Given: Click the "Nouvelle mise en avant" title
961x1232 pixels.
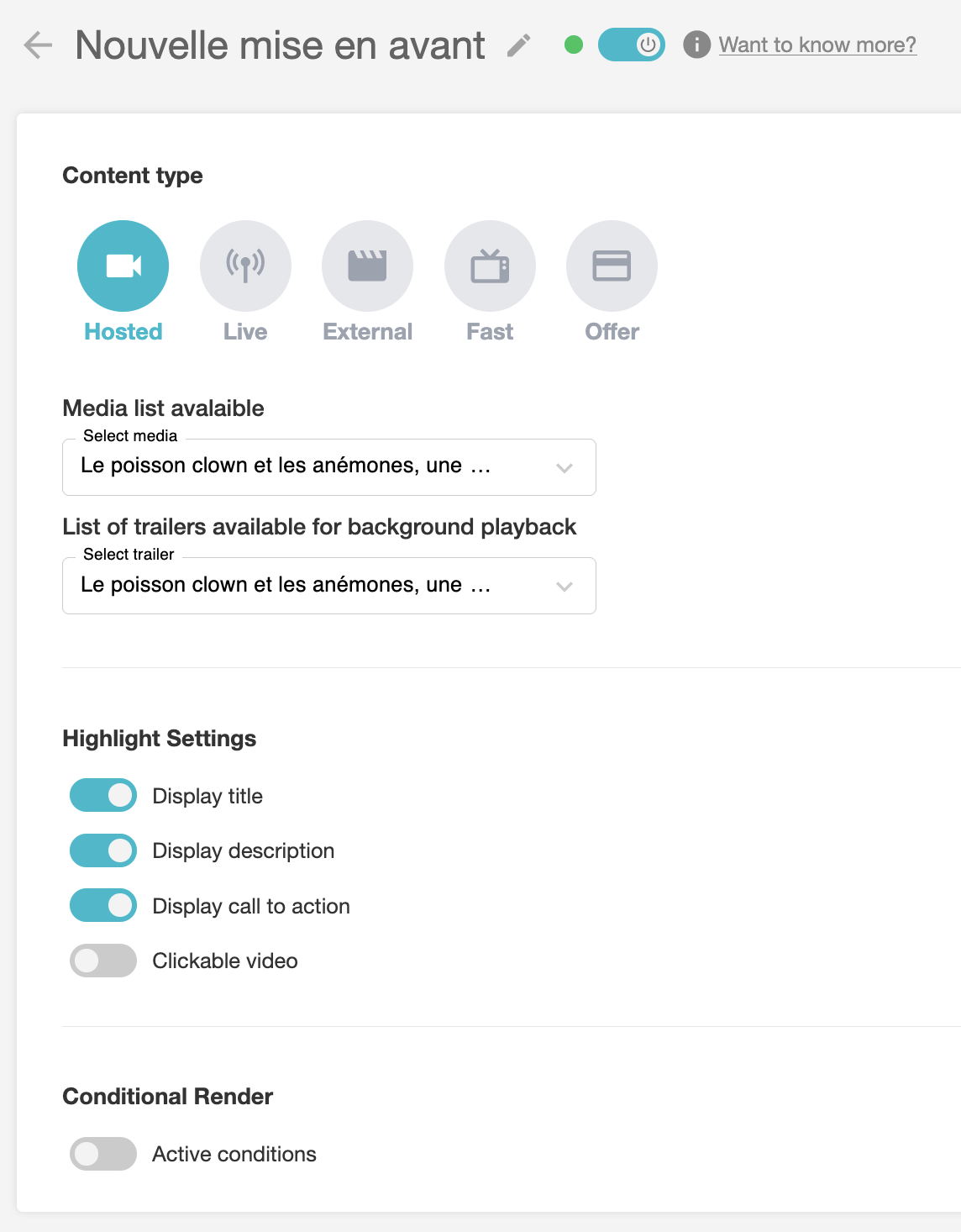Looking at the screenshot, I should [280, 45].
